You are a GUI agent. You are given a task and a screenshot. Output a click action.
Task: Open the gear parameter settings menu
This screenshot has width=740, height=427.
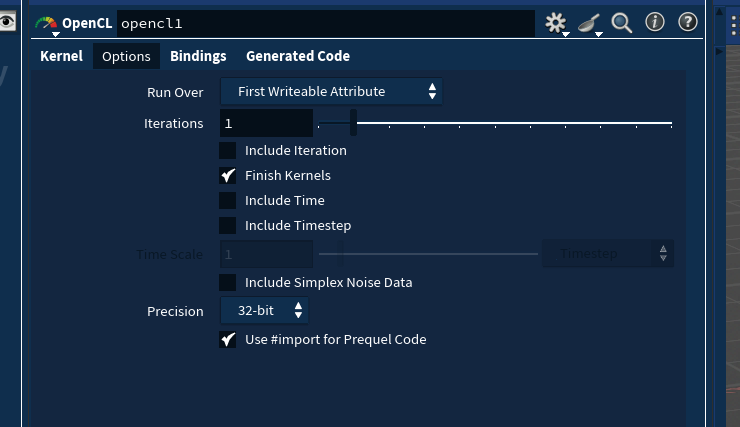555,22
